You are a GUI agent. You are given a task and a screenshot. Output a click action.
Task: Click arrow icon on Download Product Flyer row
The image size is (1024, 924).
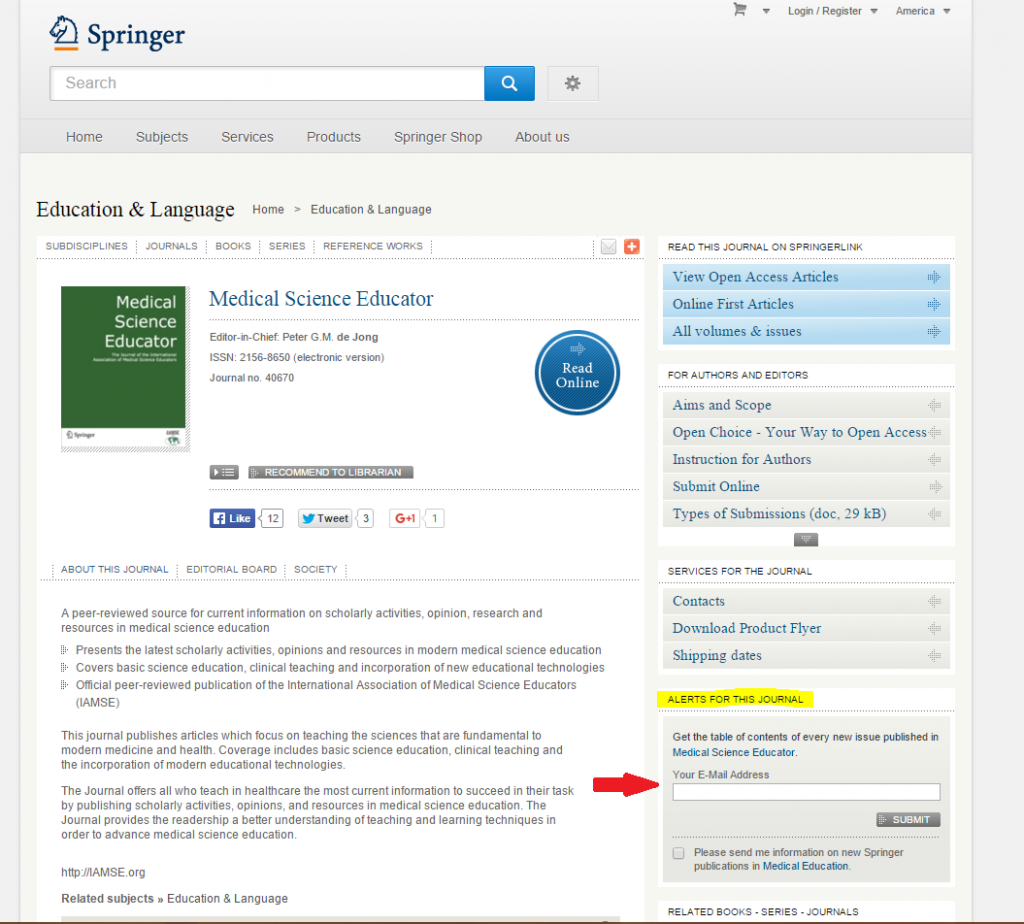click(935, 629)
